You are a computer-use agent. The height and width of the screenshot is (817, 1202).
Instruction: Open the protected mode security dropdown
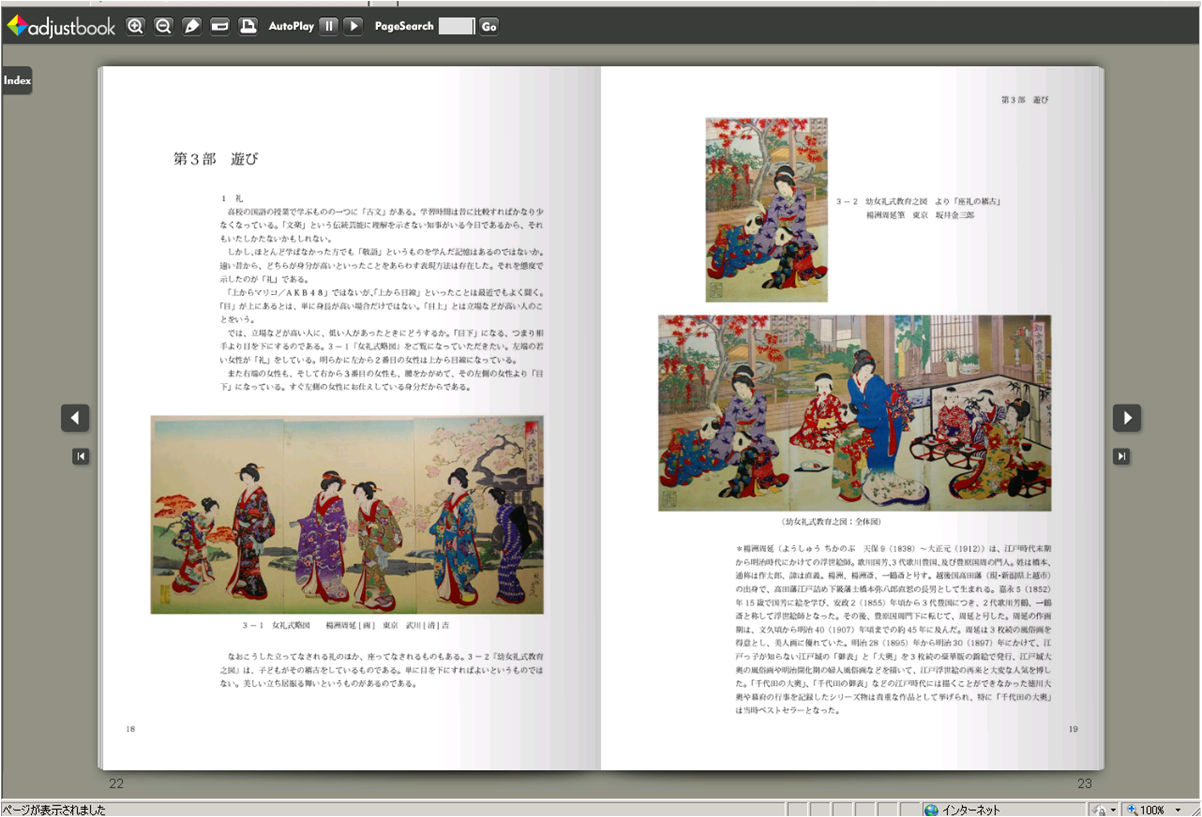point(1104,809)
